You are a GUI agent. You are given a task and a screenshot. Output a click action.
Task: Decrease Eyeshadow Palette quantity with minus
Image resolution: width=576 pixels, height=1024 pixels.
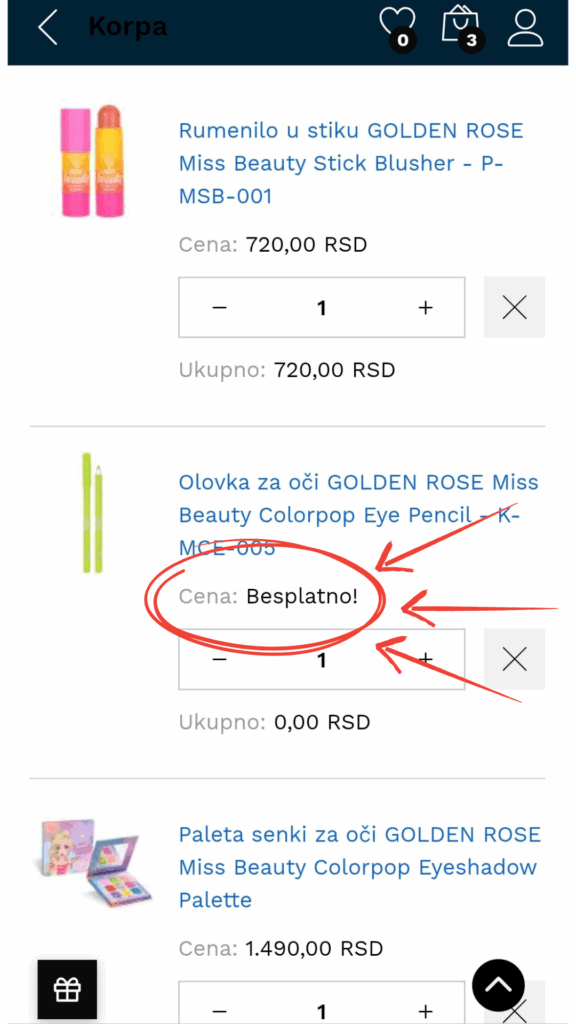point(220,1011)
